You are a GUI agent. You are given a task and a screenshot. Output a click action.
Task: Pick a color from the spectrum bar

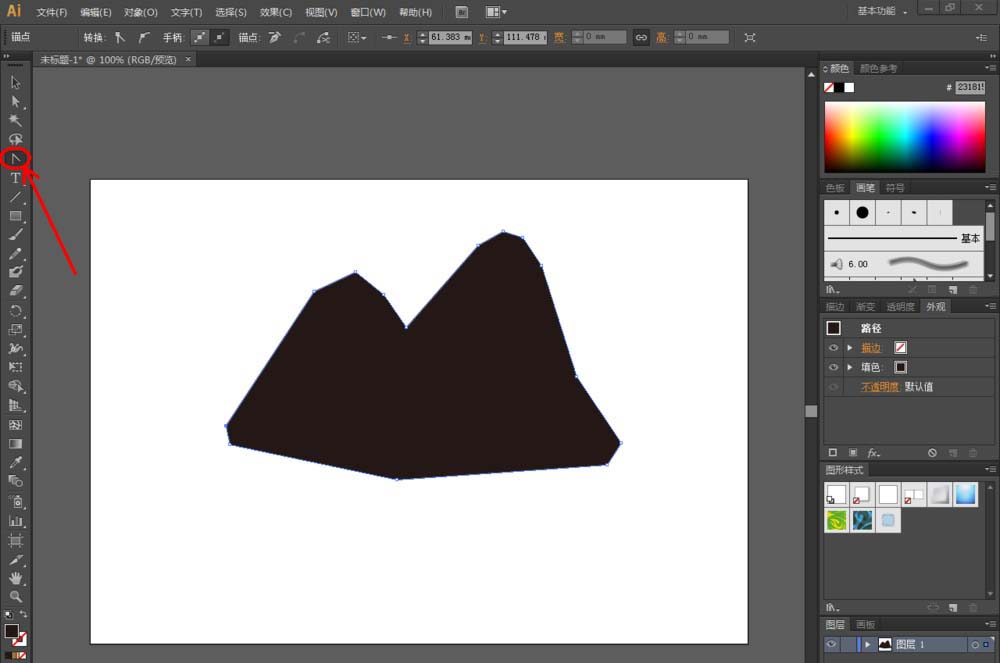pyautogui.click(x=904, y=137)
